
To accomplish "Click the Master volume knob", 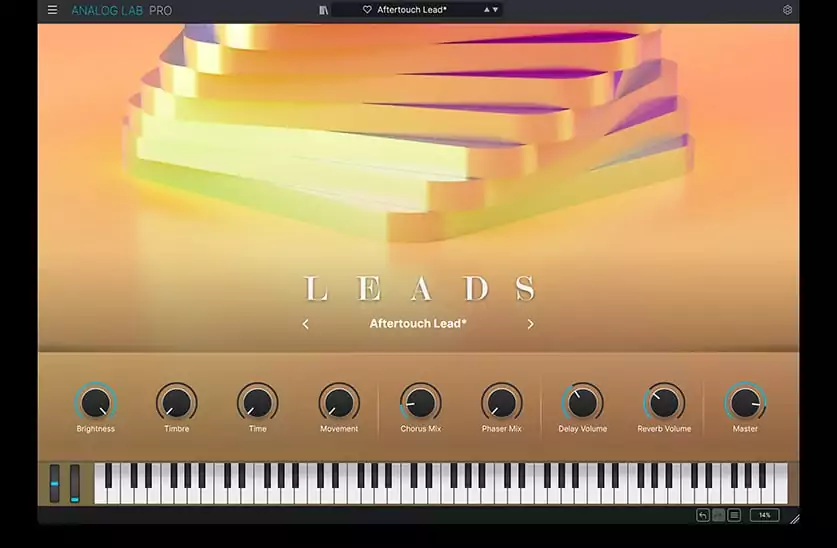I will pos(745,403).
